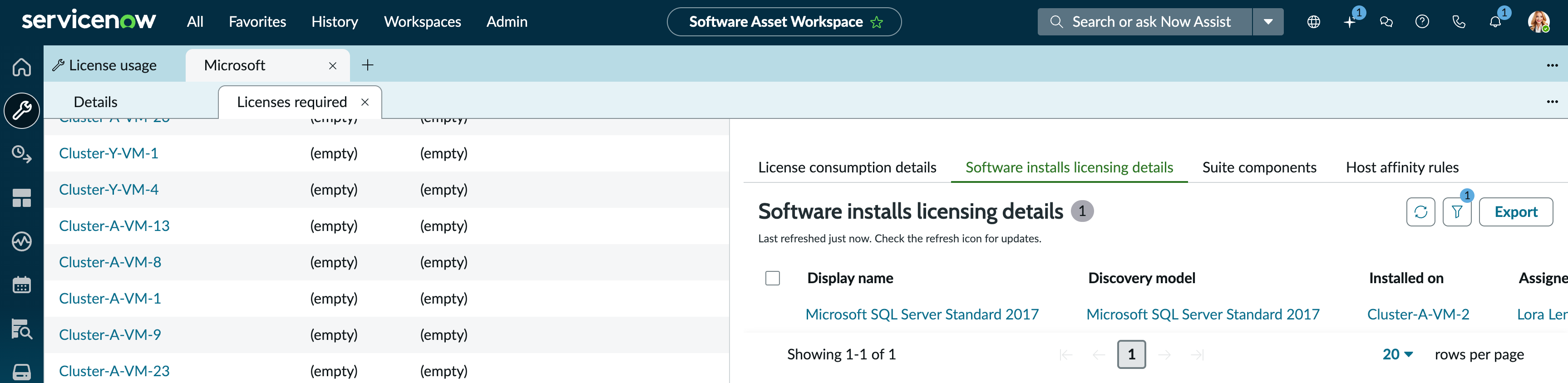Viewport: 1568px width, 383px height.
Task: Open the Cluster-A-VM-9 link
Action: (x=110, y=335)
